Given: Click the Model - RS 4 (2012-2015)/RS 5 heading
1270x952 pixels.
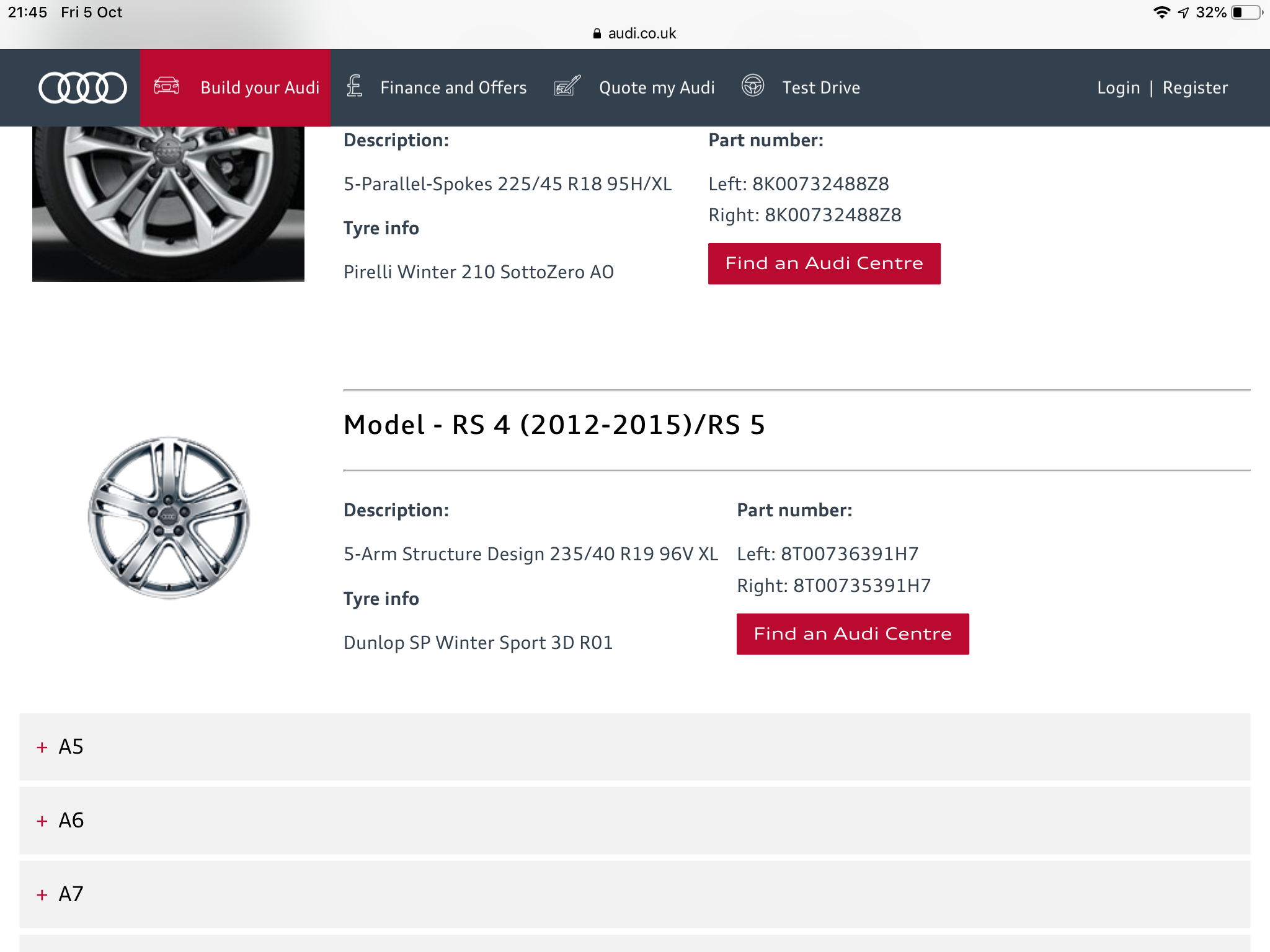Looking at the screenshot, I should 554,425.
